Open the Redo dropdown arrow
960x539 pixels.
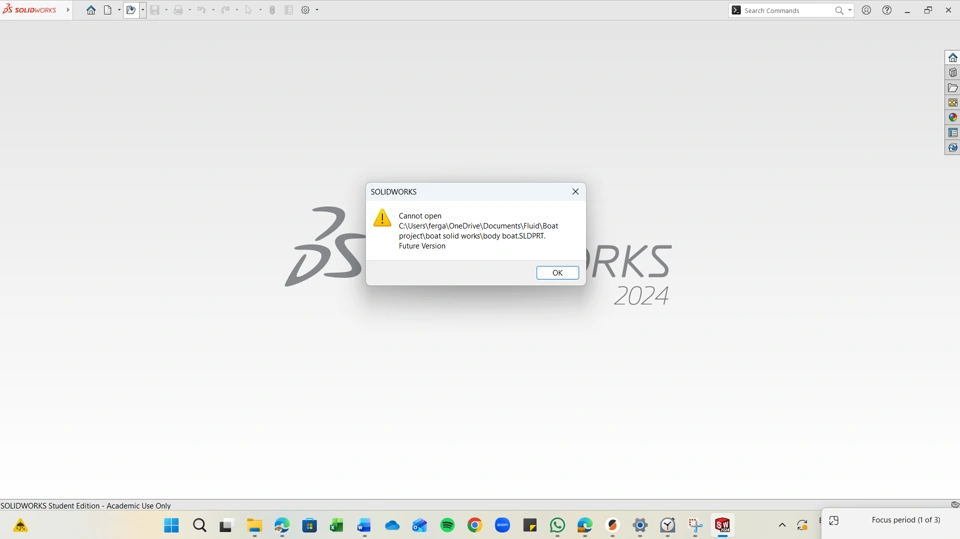click(236, 10)
